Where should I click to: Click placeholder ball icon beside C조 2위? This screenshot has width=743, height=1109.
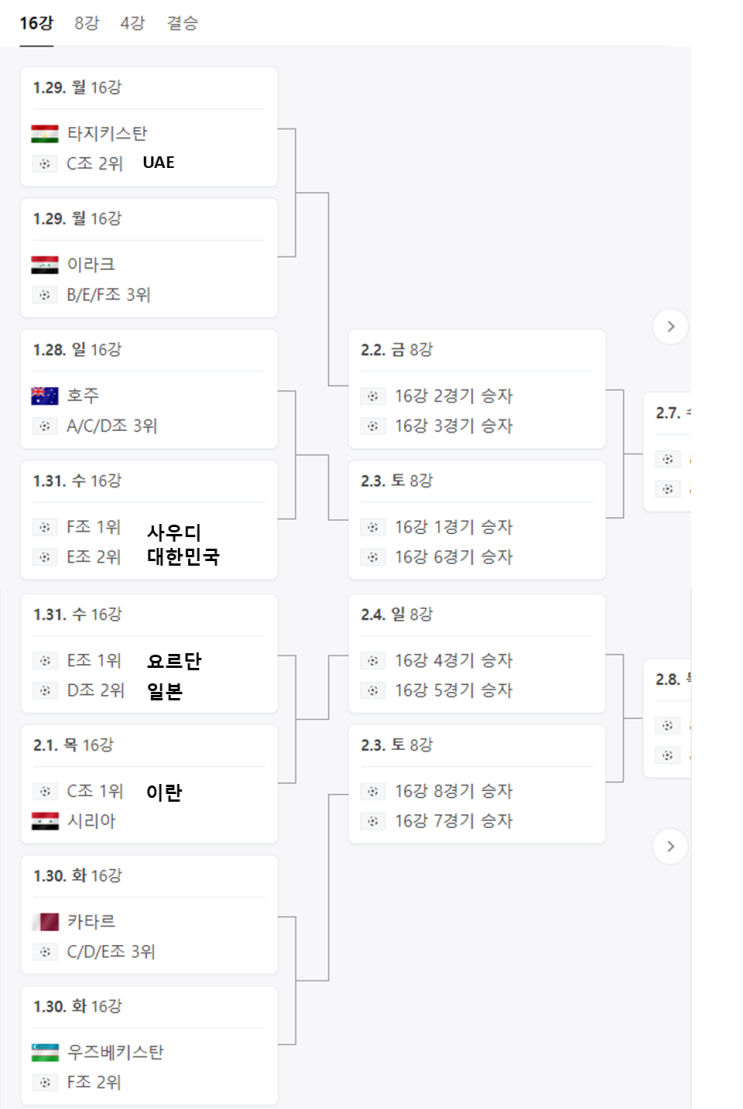click(x=45, y=163)
